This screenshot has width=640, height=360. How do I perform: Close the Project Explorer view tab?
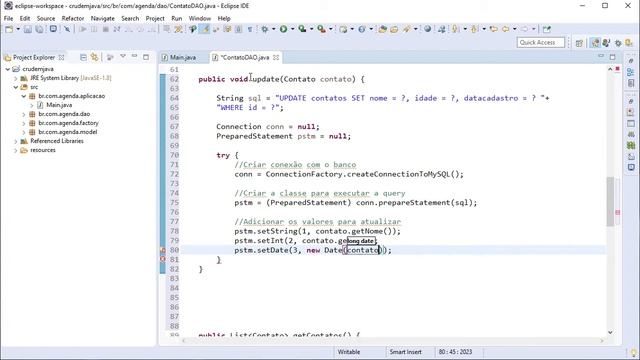[62, 58]
